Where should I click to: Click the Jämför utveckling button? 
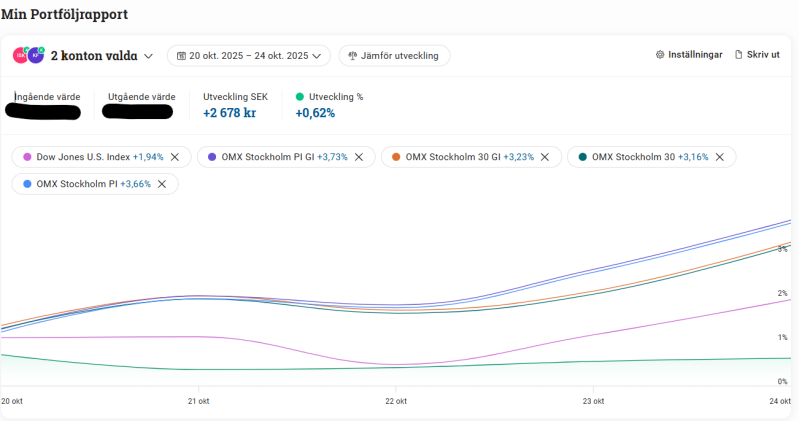[394, 56]
